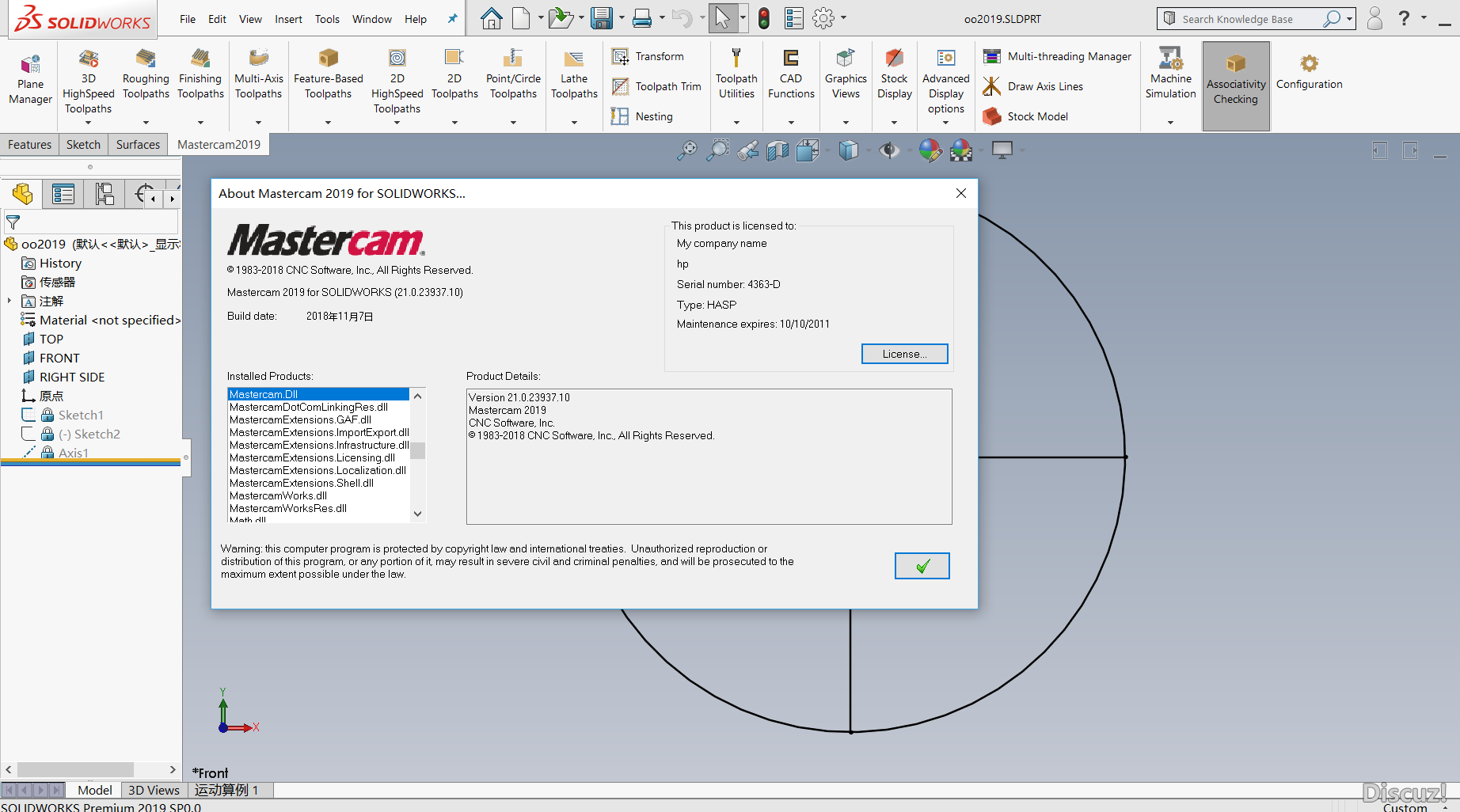Open Advanced Display options
The height and width of the screenshot is (812, 1460).
pyautogui.click(x=945, y=82)
